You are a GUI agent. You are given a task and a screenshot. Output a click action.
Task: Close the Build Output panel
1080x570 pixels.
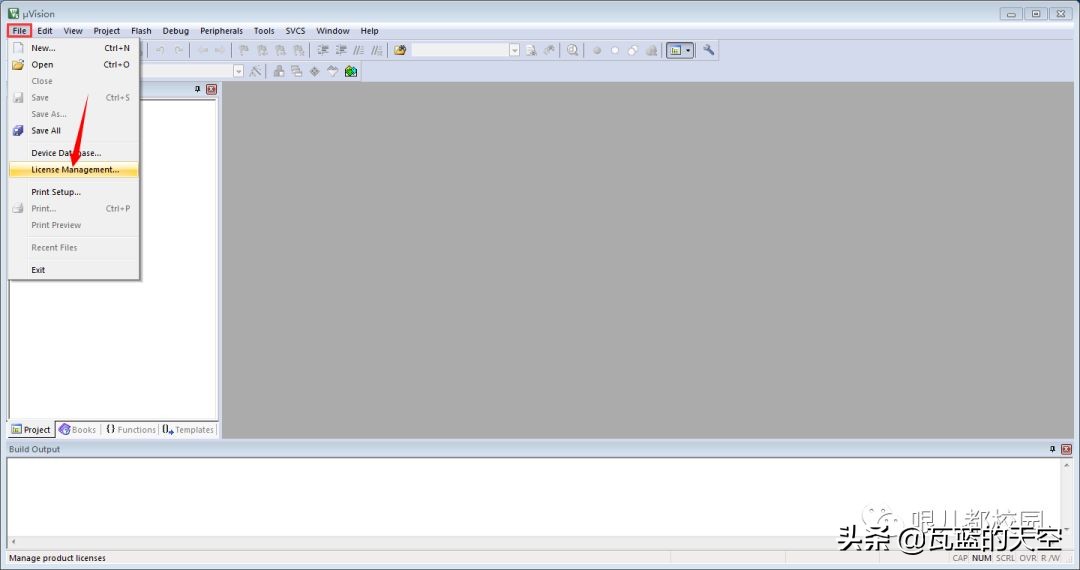coord(1066,449)
